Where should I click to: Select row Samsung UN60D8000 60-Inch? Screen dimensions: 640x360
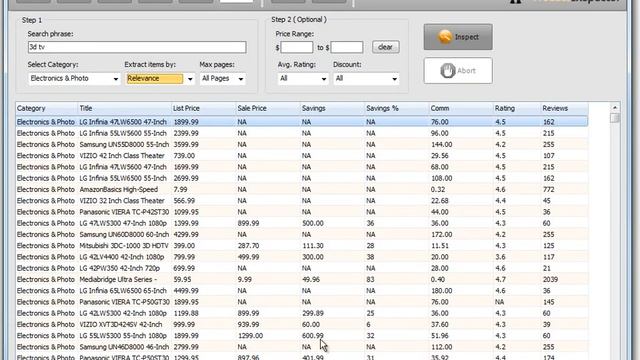302,234
